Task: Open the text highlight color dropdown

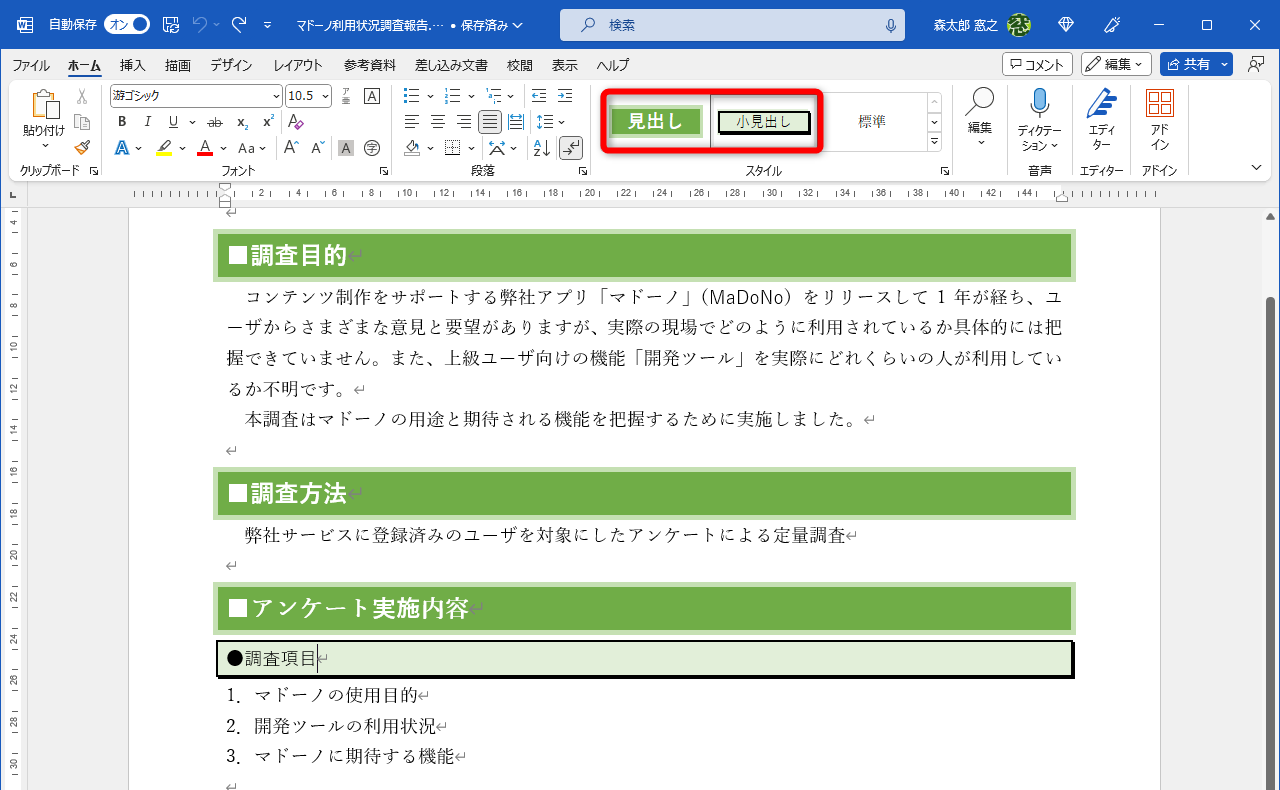Action: [182, 148]
